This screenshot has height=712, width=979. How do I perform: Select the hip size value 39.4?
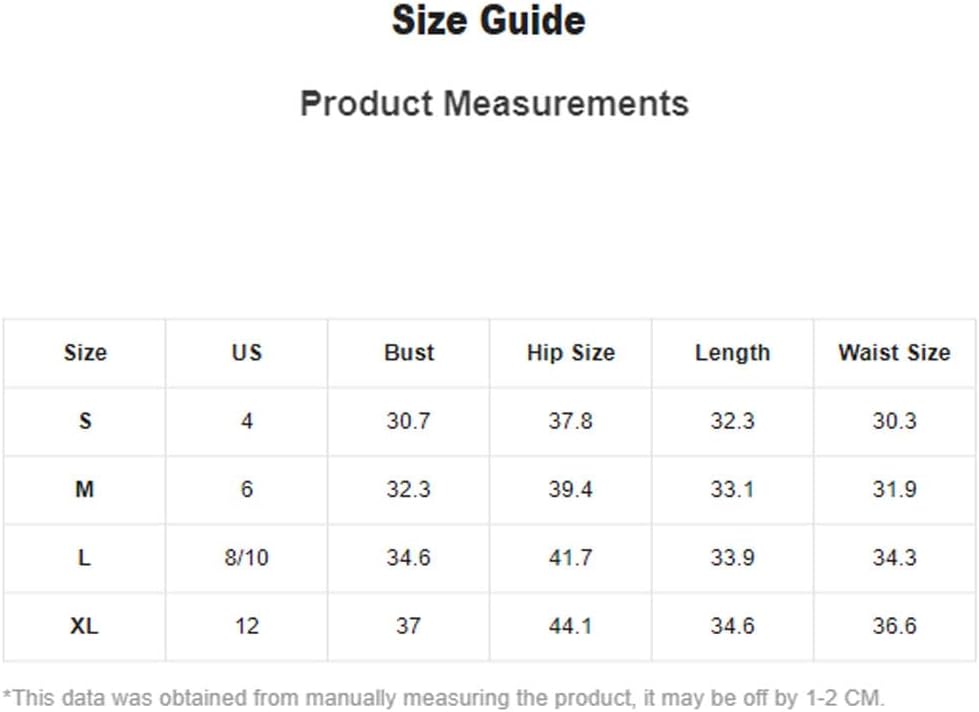pyautogui.click(x=571, y=489)
